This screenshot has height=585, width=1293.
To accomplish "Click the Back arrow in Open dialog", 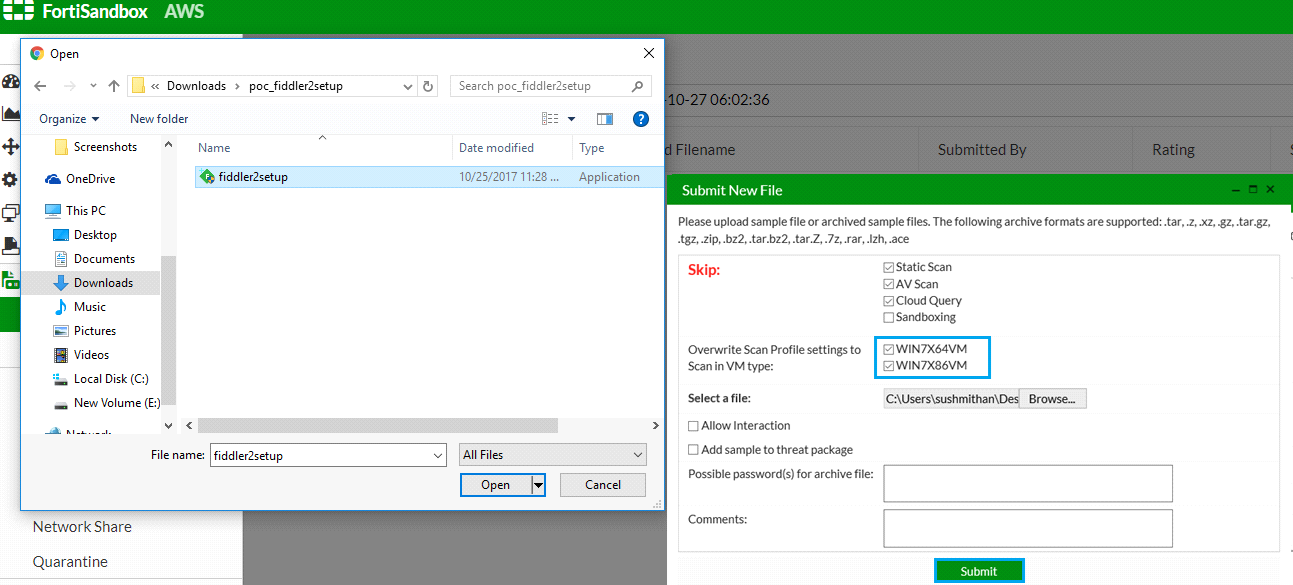I will pos(40,86).
